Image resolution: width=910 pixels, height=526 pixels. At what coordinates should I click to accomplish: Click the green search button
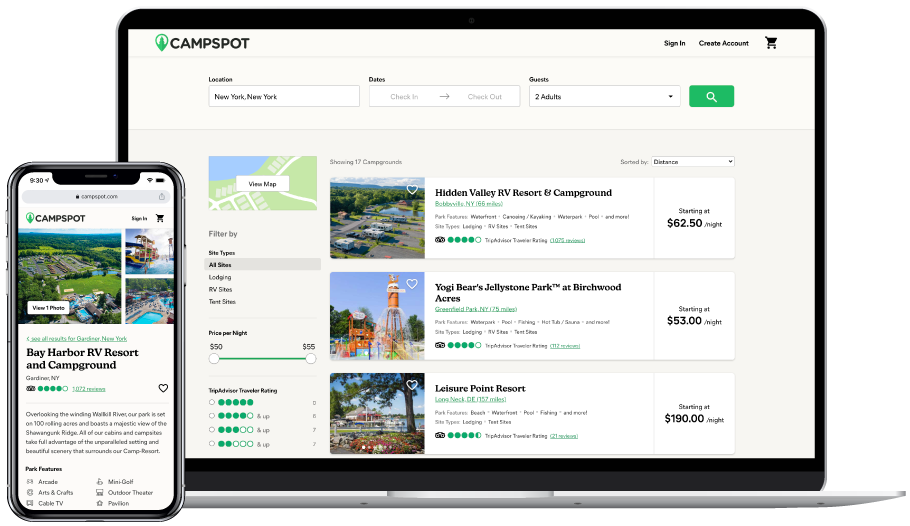(x=711, y=96)
